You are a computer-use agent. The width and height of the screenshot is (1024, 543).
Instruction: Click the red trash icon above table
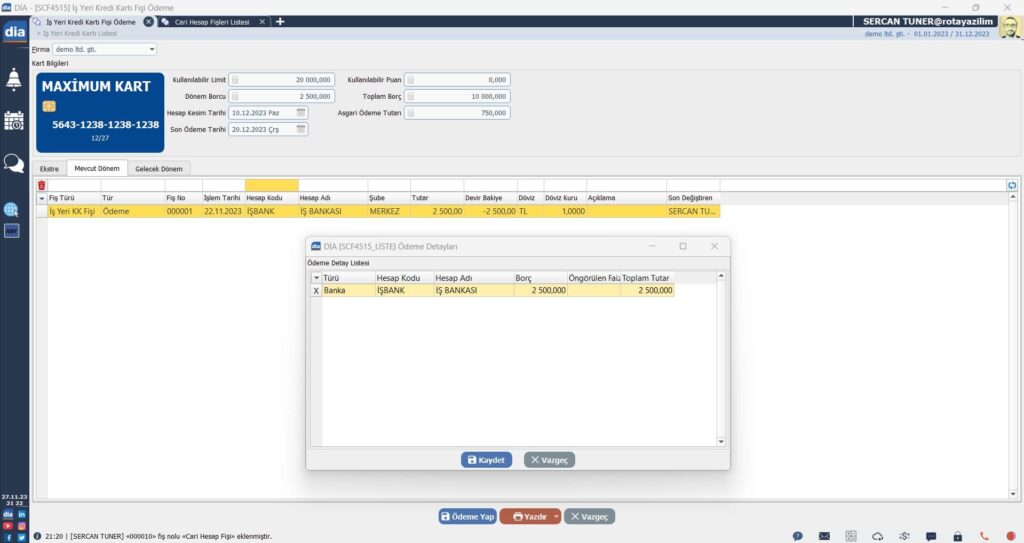[x=42, y=186]
